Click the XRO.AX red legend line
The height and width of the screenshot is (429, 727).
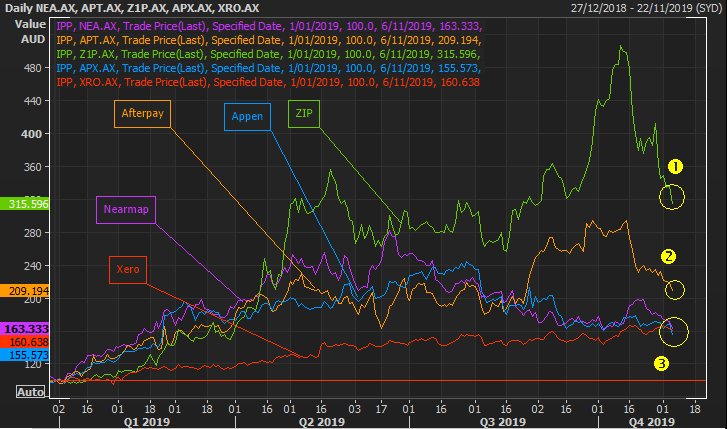click(268, 82)
